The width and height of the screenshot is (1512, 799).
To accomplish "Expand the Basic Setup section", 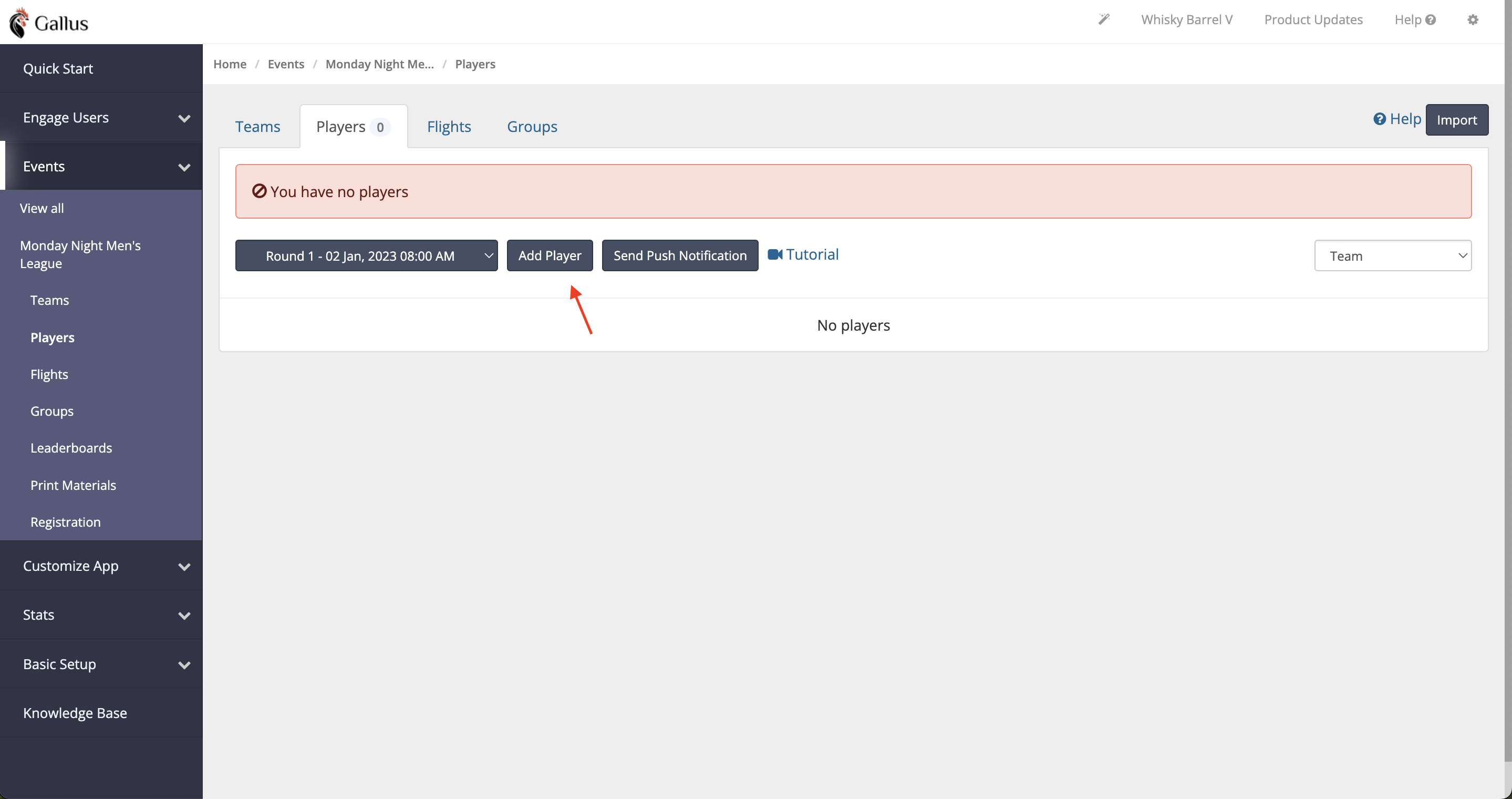I will pos(101,664).
